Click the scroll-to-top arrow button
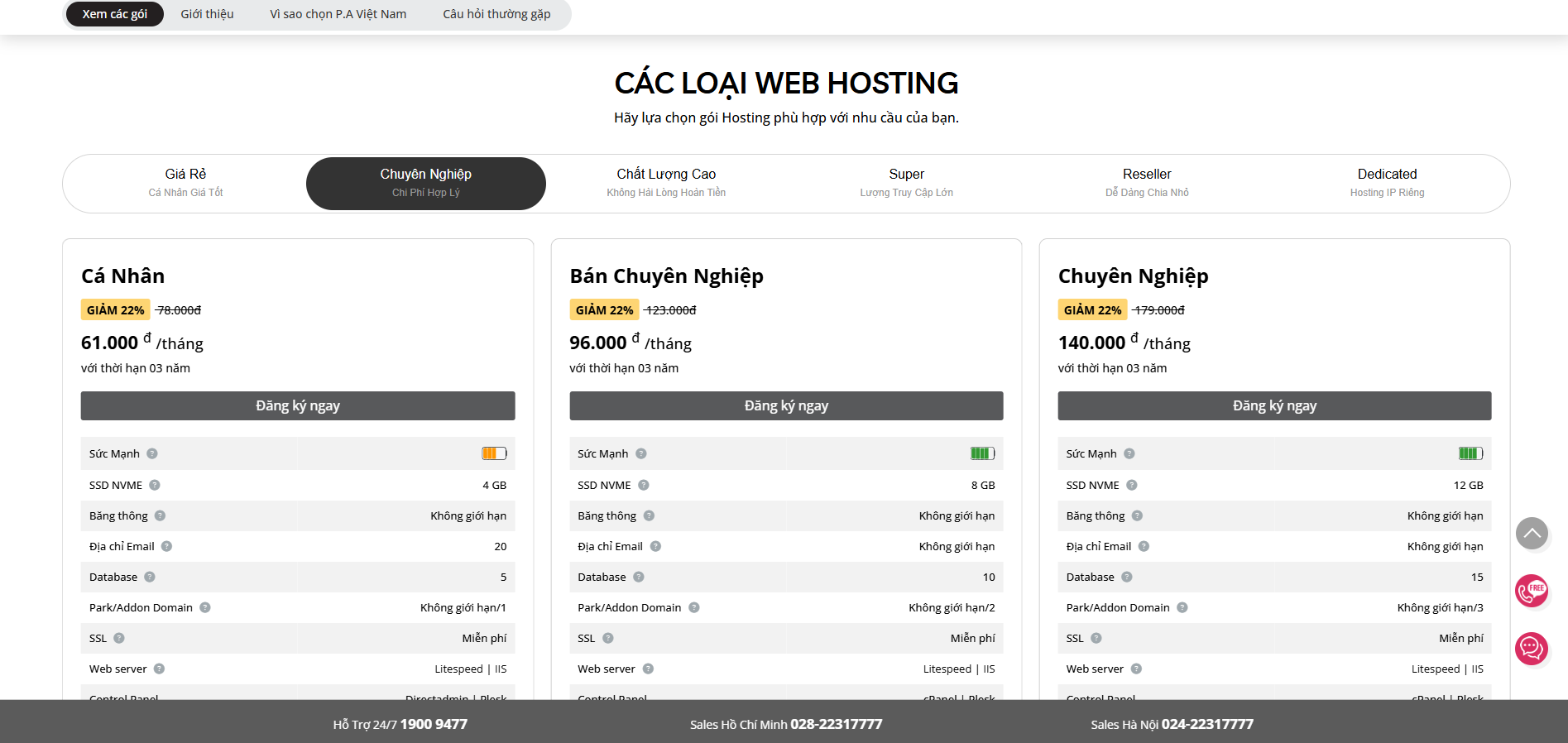 (1531, 534)
